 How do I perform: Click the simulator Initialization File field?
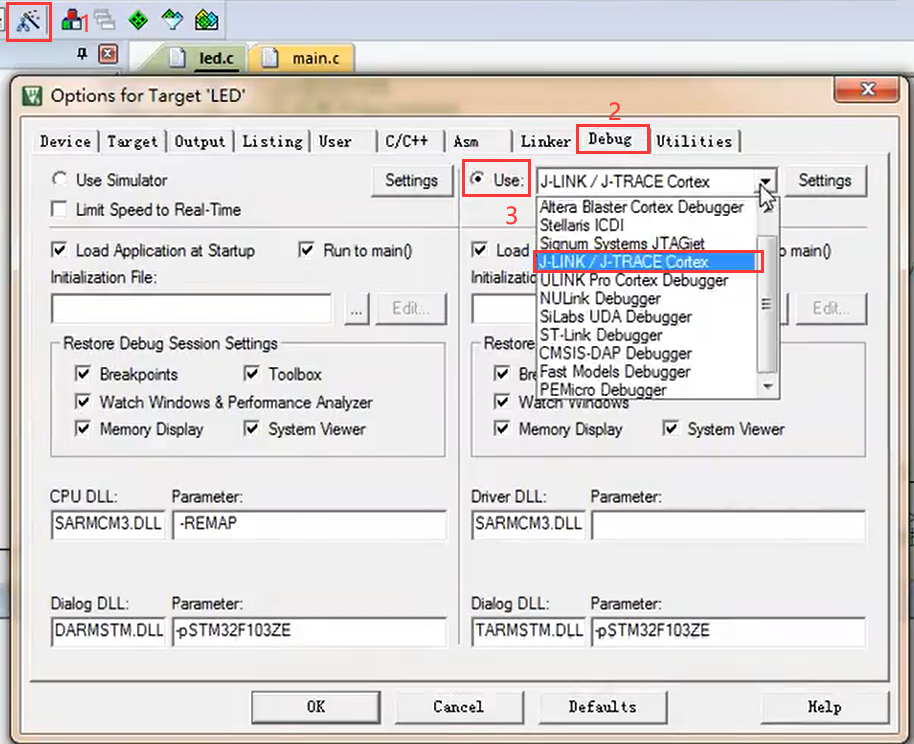[x=191, y=308]
